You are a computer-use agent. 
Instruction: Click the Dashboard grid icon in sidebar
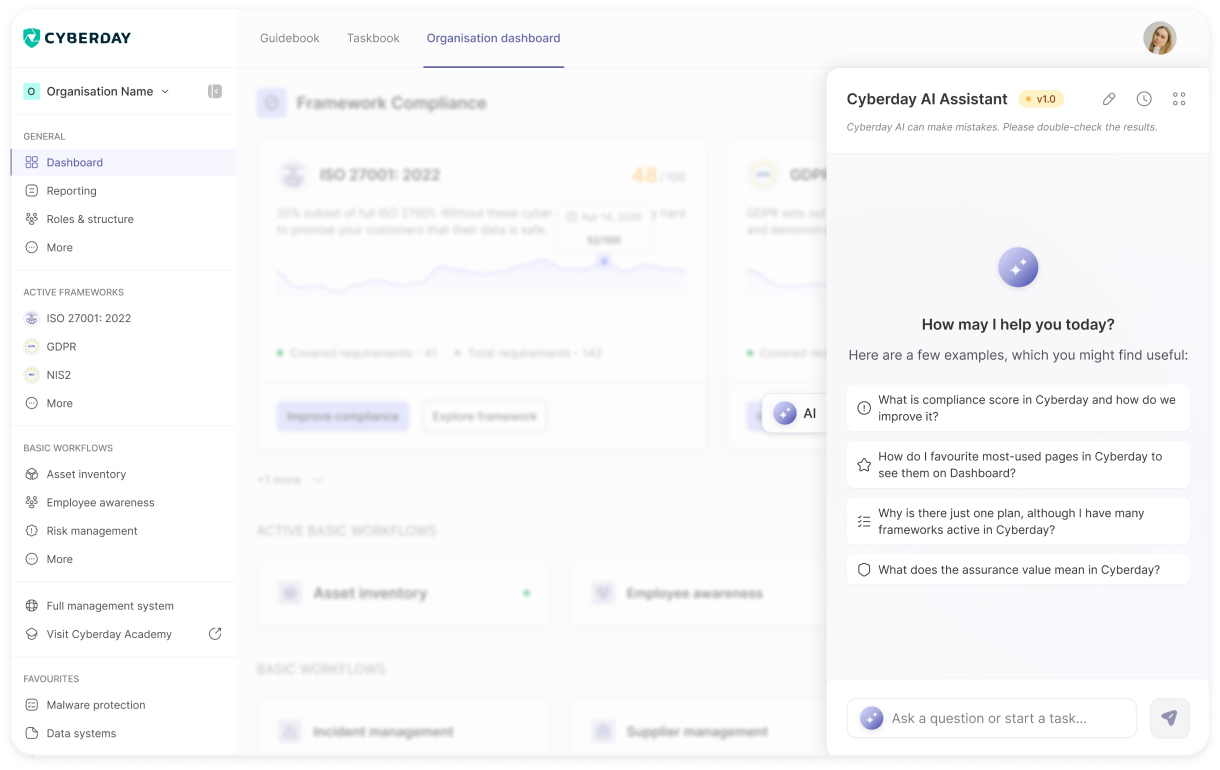[x=32, y=162]
